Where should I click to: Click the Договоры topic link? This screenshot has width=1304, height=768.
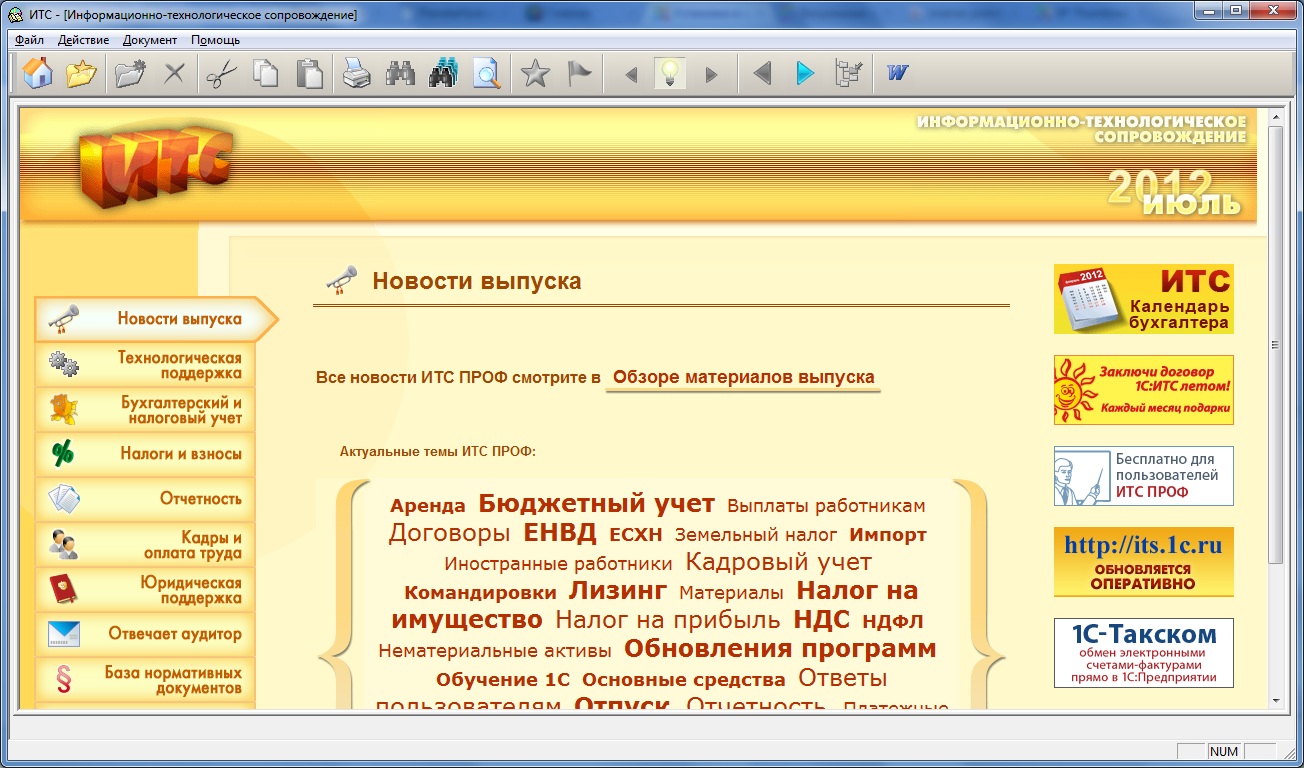[x=449, y=532]
